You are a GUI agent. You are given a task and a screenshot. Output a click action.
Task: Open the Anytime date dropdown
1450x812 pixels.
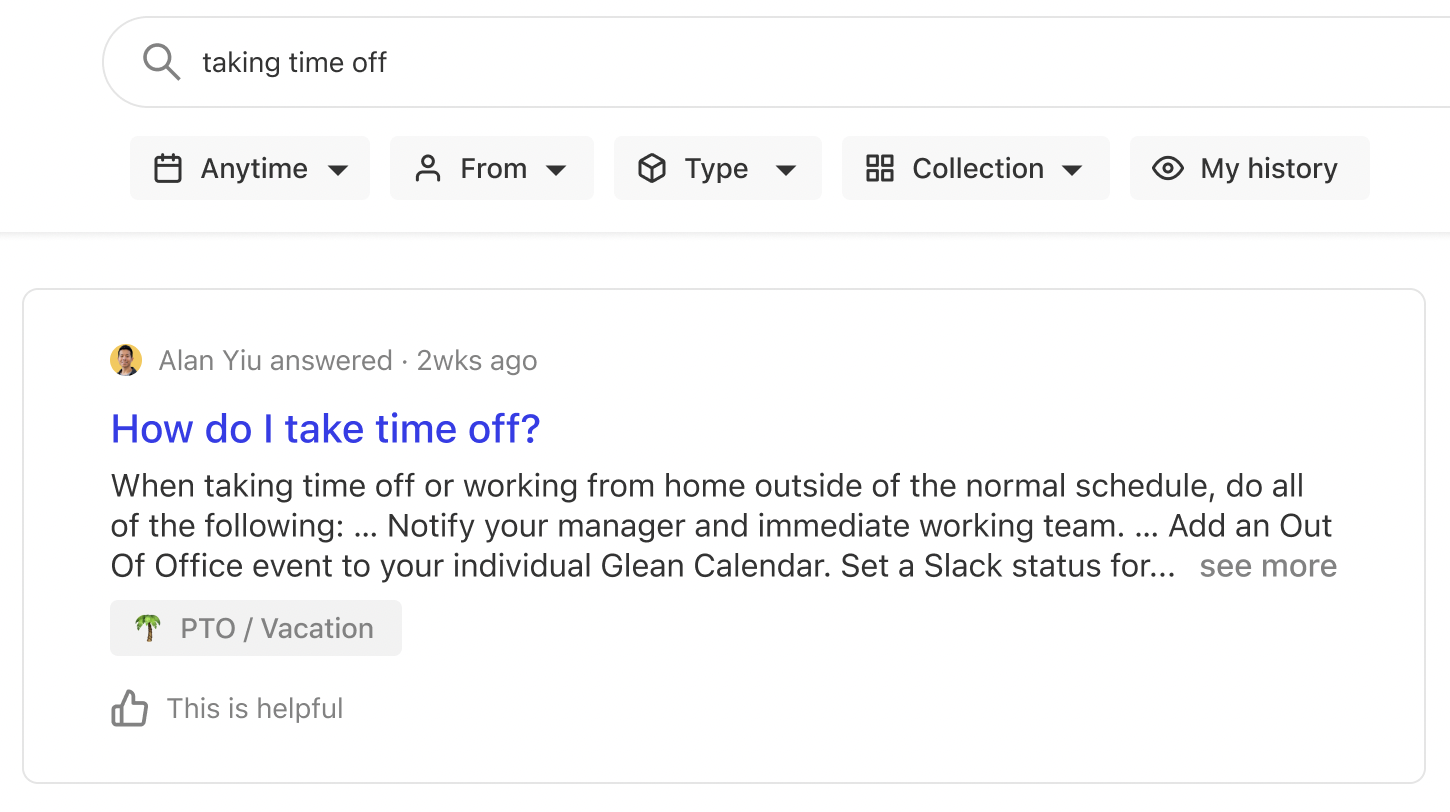coord(249,168)
